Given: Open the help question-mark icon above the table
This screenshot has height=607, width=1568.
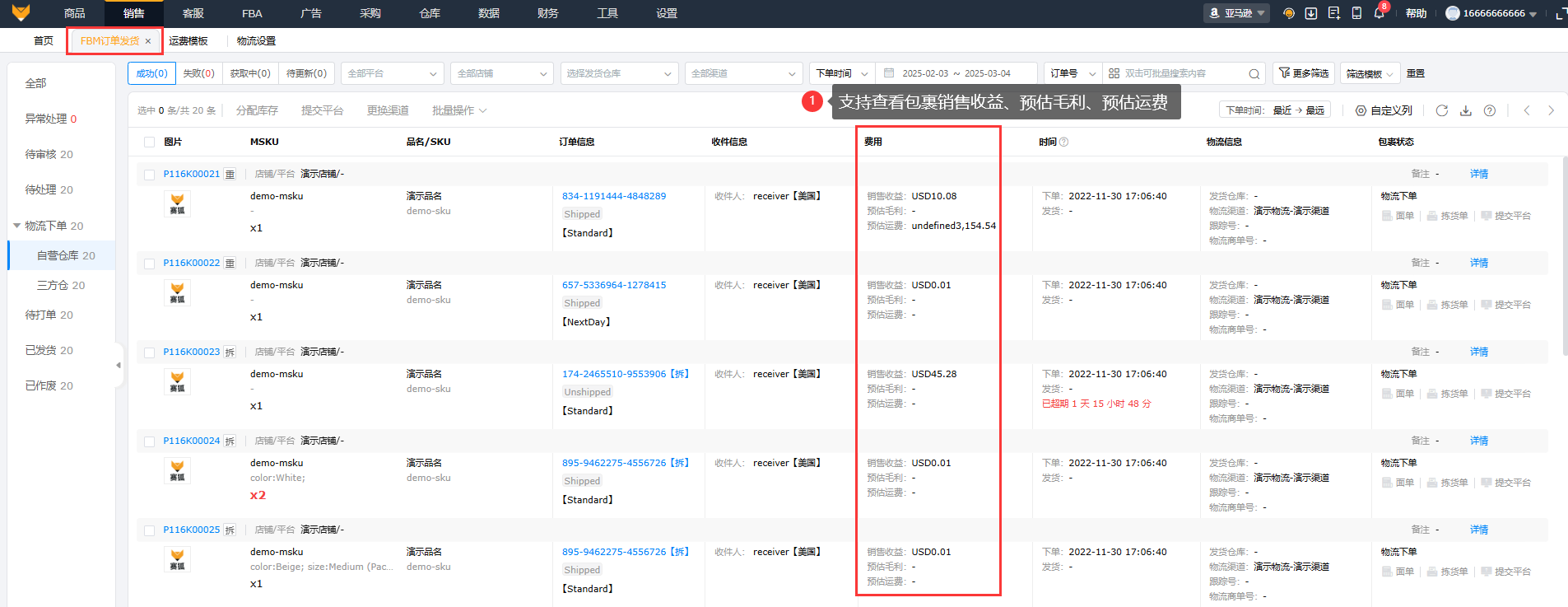Looking at the screenshot, I should (x=1490, y=110).
